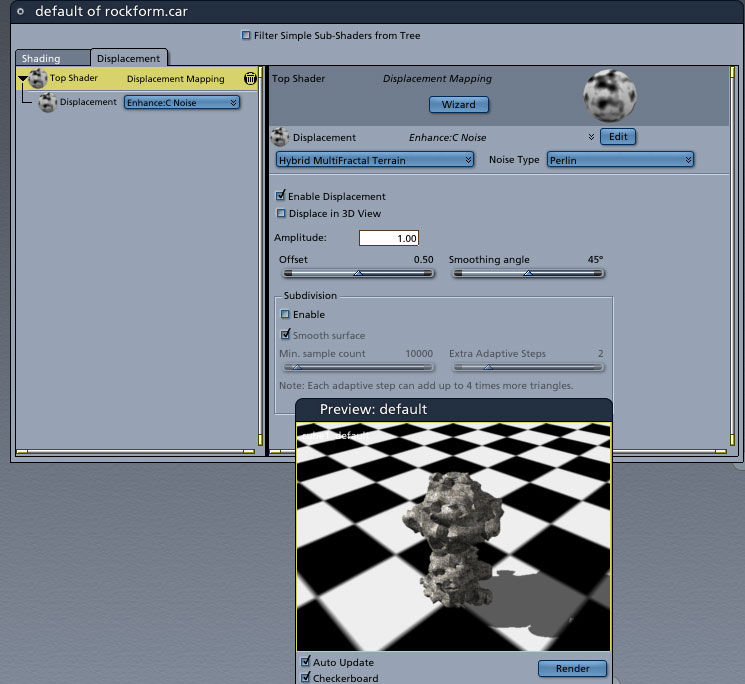The width and height of the screenshot is (745, 684).
Task: Click the Displacement sub-shader icon in tree
Action: pyautogui.click(x=47, y=103)
